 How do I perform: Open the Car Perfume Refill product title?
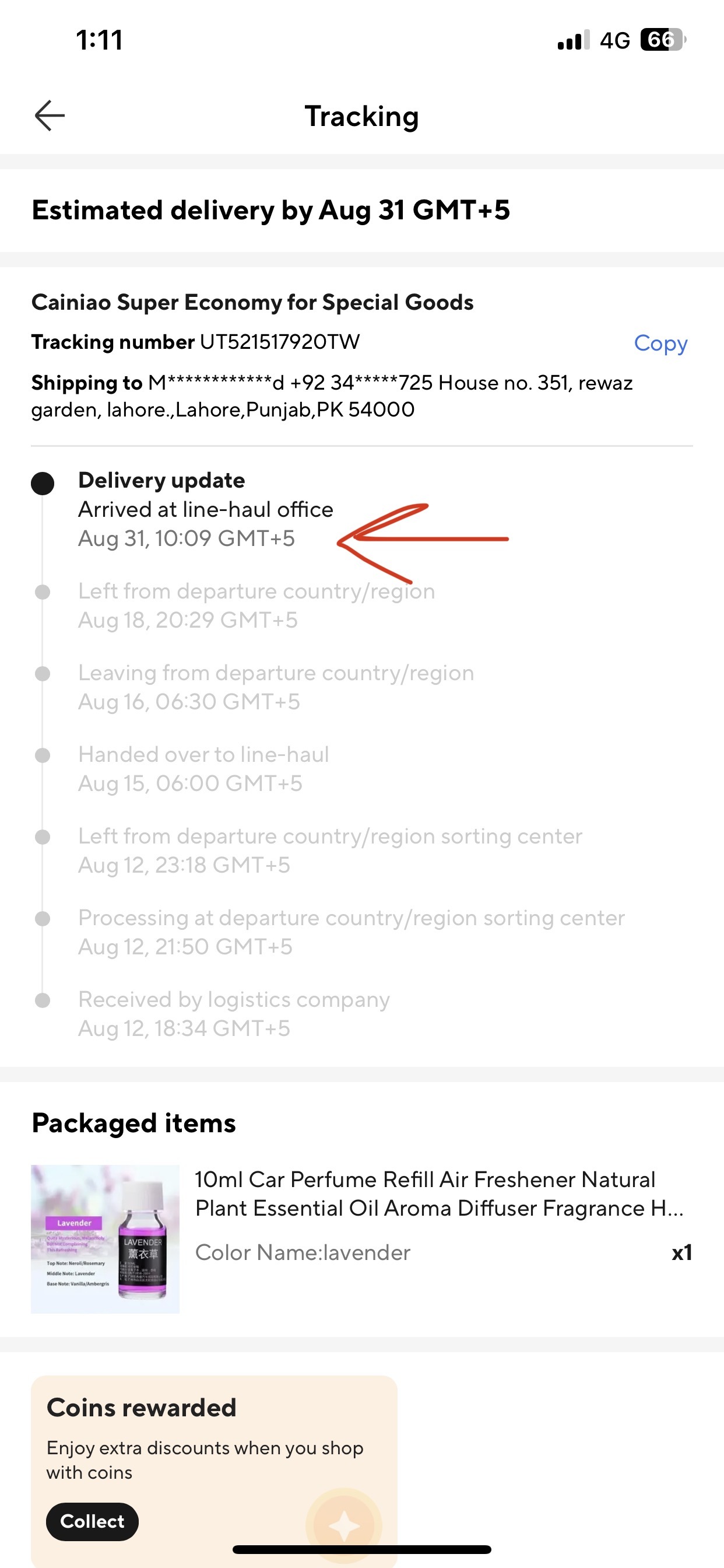coord(439,1193)
